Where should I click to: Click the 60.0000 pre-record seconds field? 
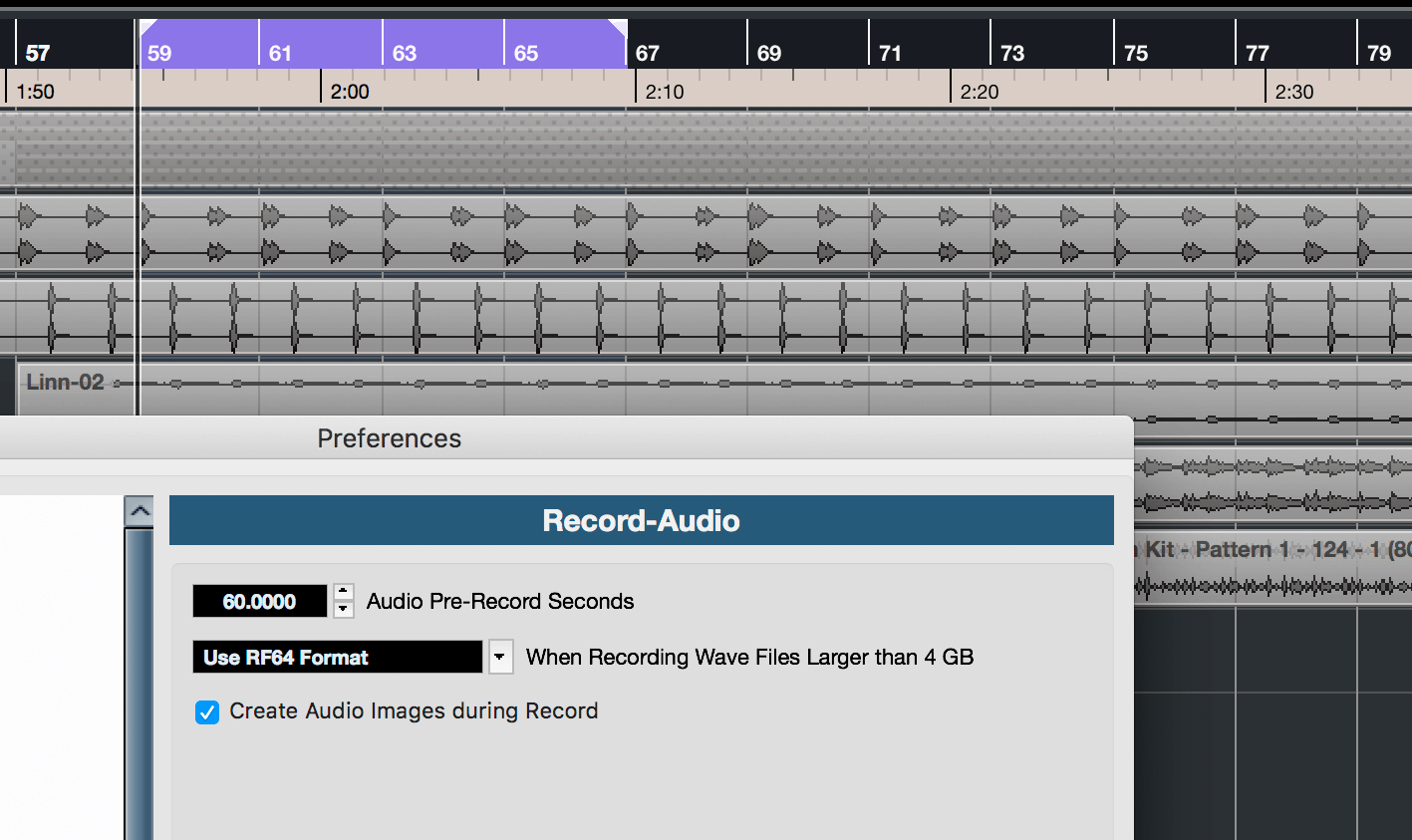[260, 601]
